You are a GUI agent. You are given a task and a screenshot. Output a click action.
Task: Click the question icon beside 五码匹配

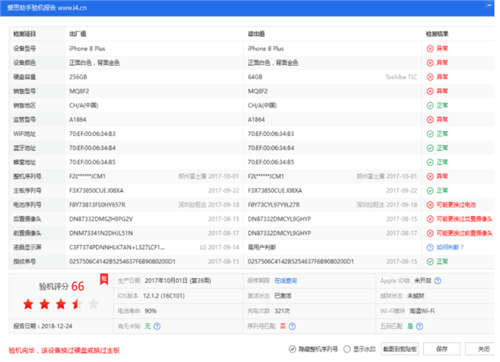pyautogui.click(x=420, y=326)
